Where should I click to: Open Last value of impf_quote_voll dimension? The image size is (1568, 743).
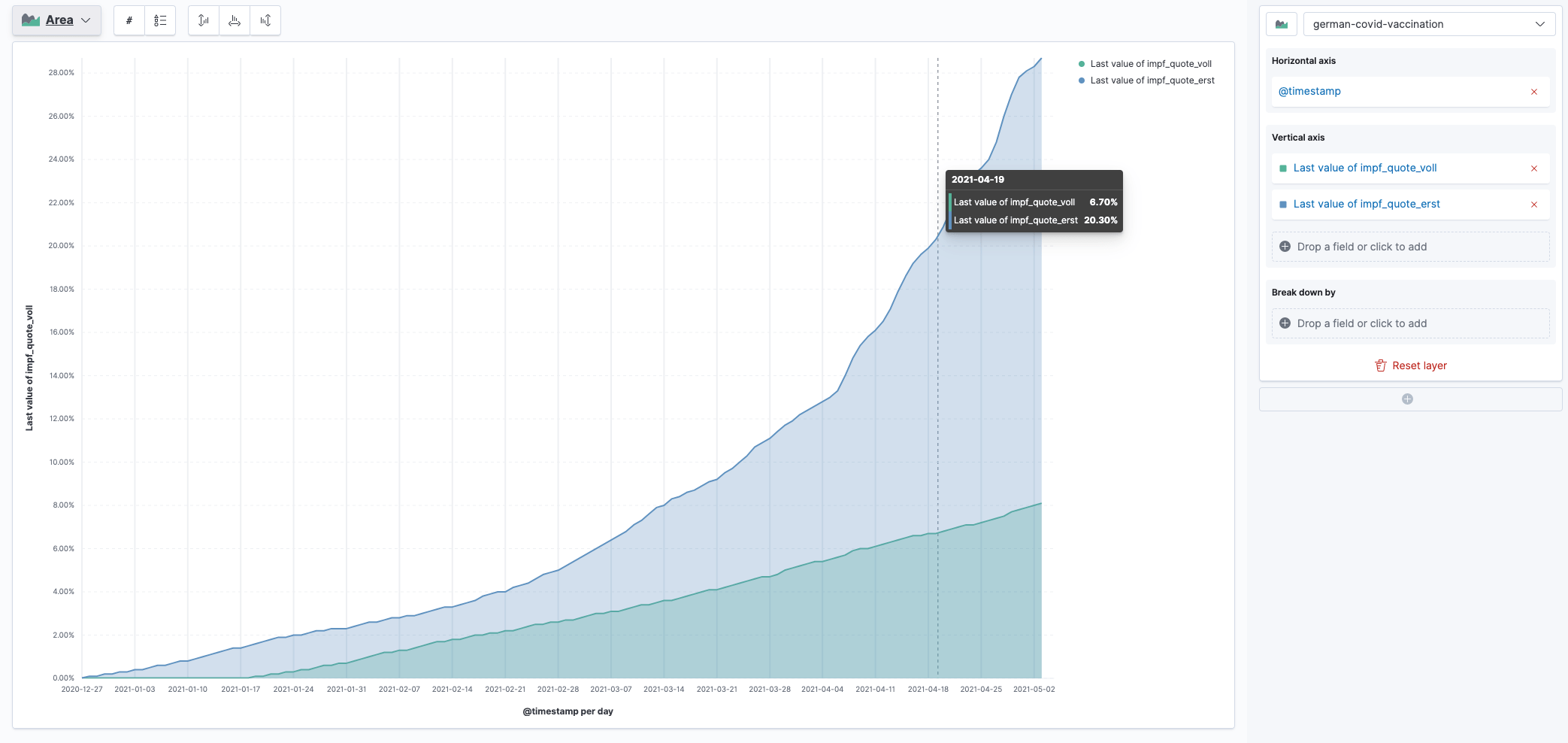1364,168
